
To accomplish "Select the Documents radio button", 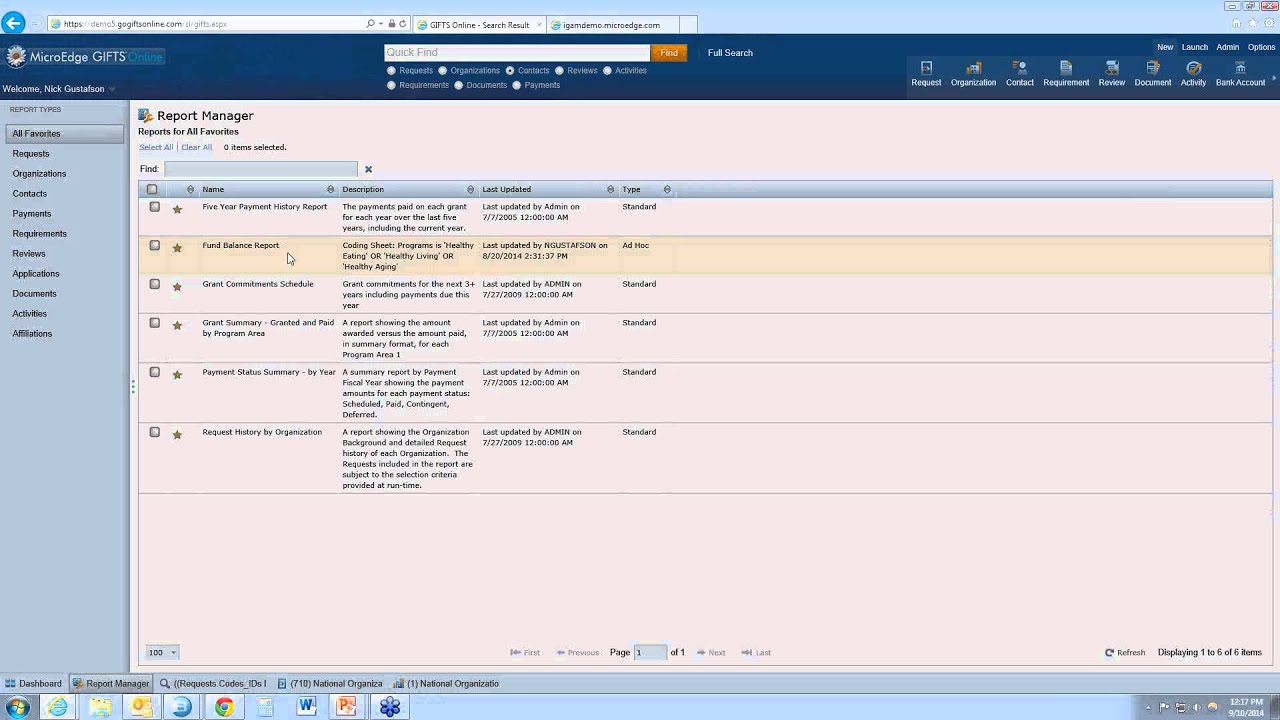I will click(458, 85).
